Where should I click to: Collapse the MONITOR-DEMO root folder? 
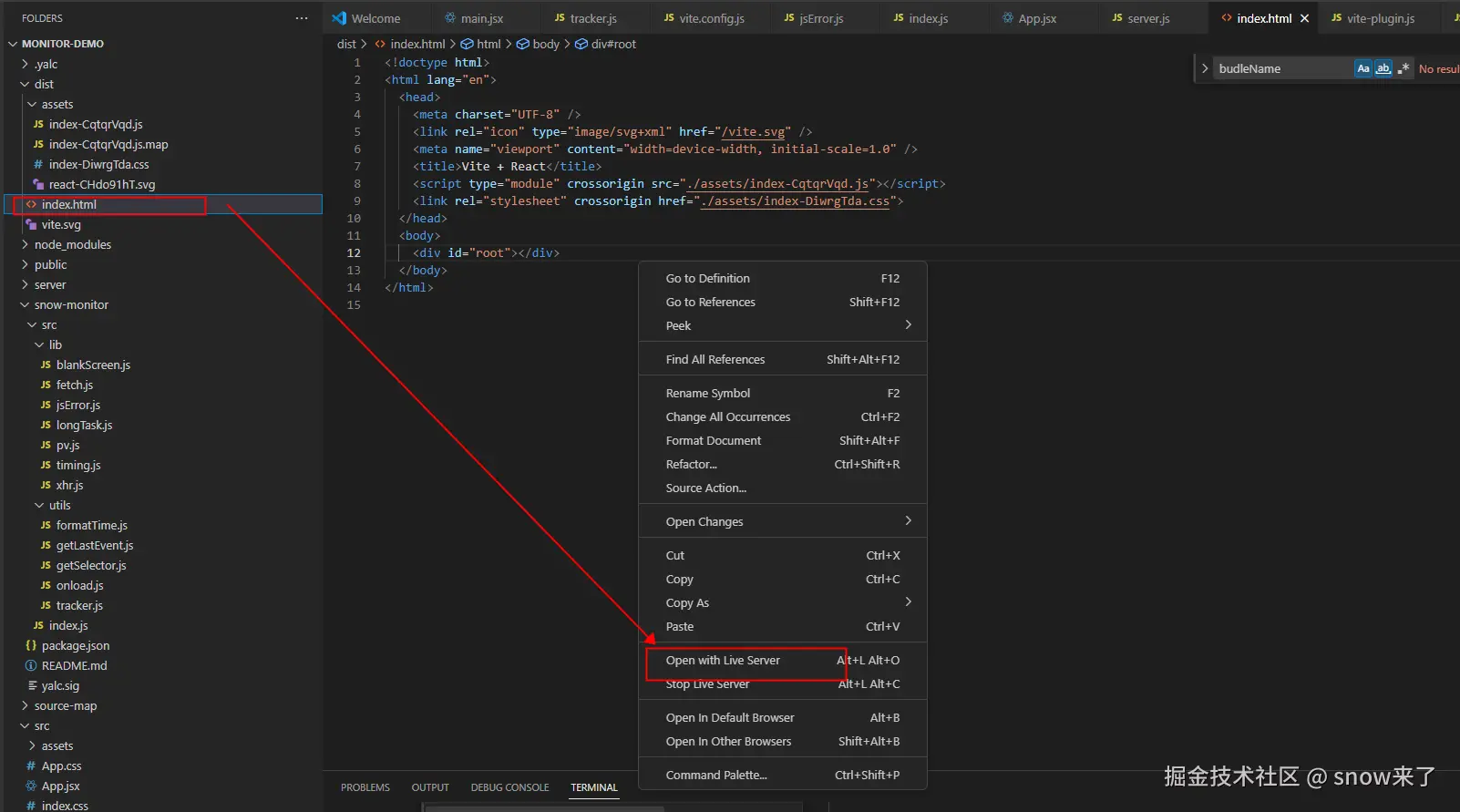pyautogui.click(x=13, y=44)
